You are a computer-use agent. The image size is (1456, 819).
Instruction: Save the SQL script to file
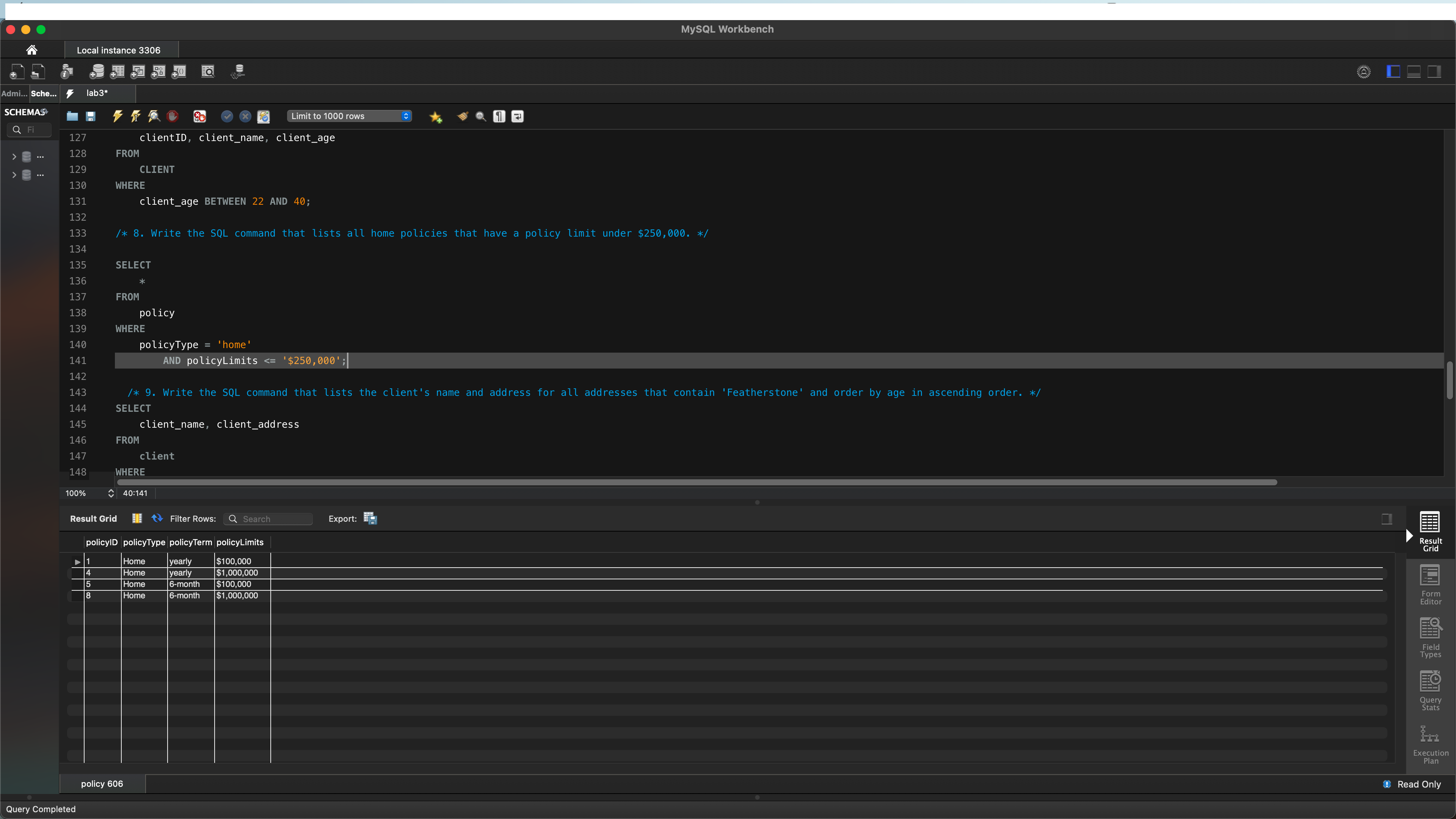point(91,116)
